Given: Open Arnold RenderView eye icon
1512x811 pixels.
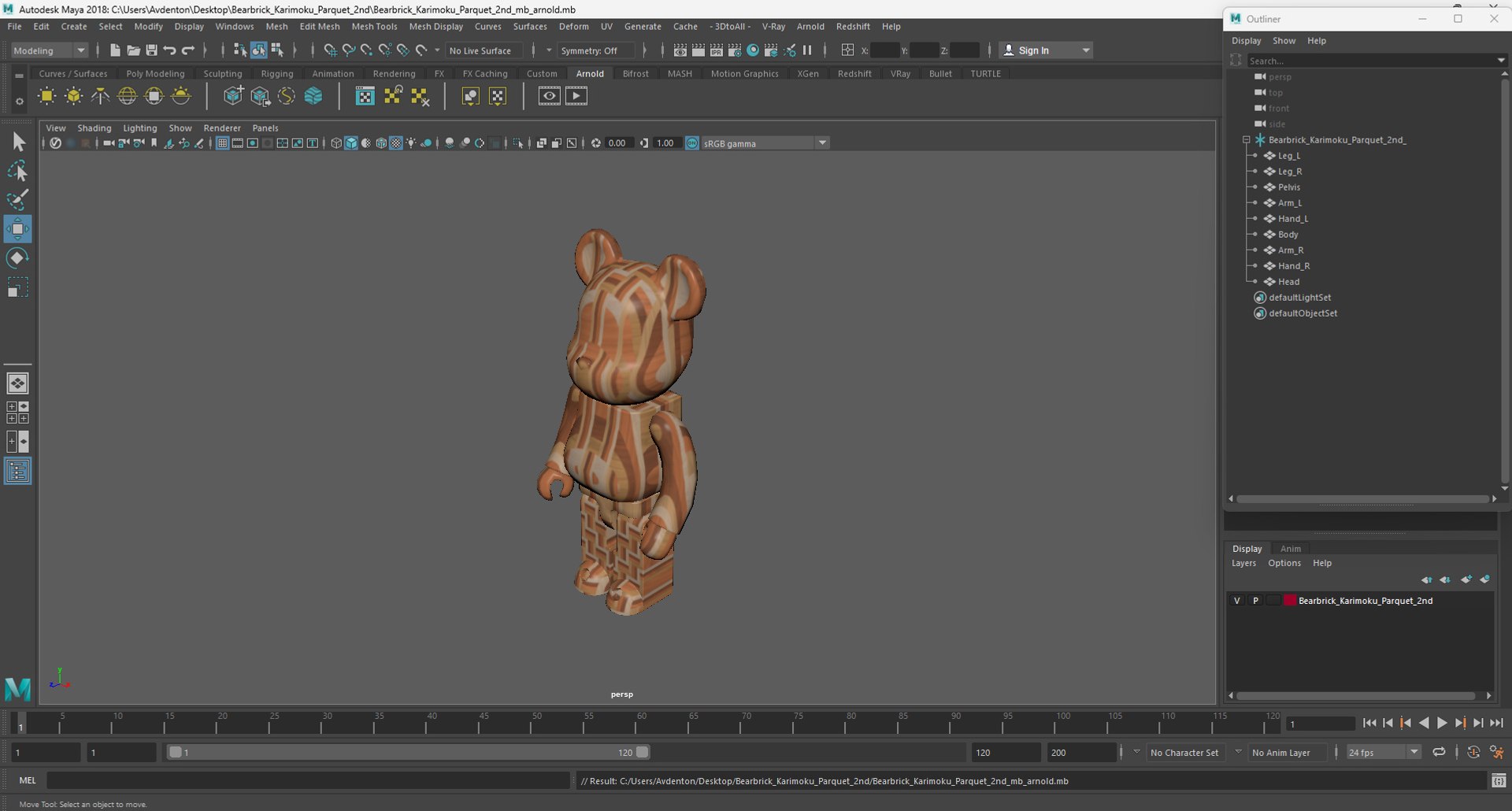Looking at the screenshot, I should [x=549, y=96].
